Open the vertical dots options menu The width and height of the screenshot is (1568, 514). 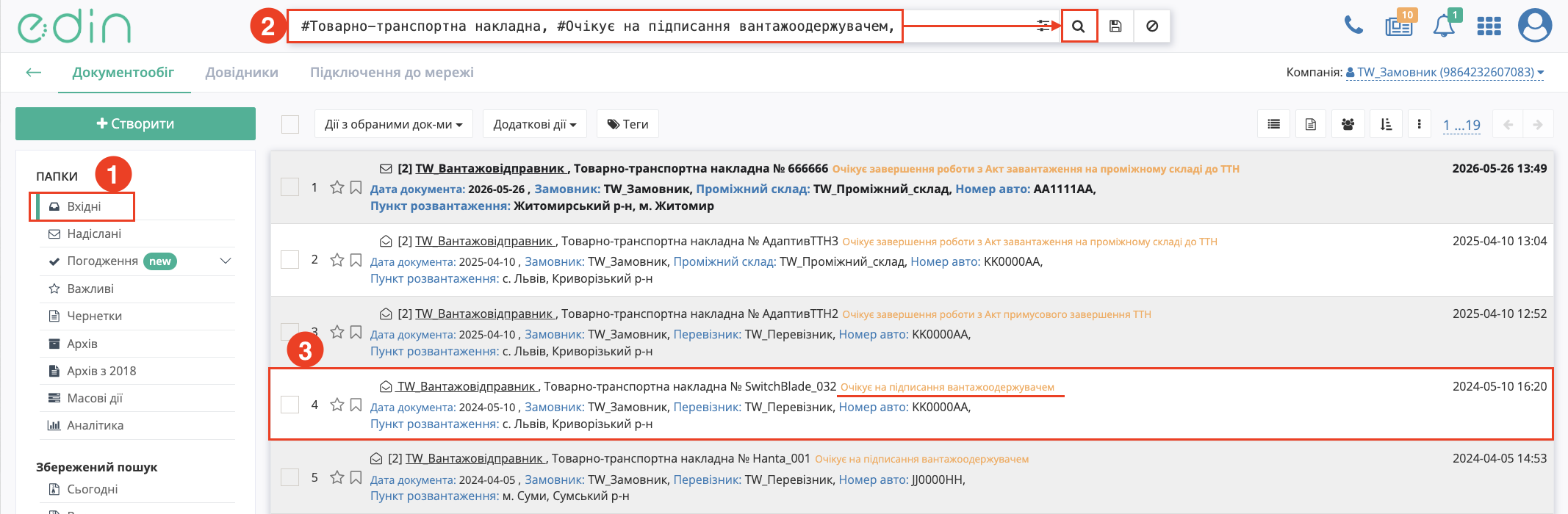(x=1420, y=125)
